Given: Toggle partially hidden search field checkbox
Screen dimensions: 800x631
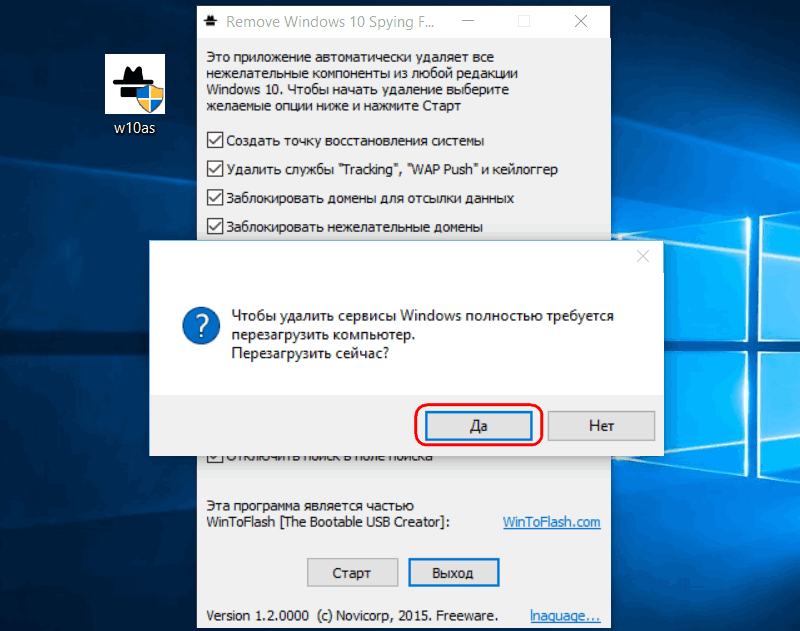Looking at the screenshot, I should (215, 459).
